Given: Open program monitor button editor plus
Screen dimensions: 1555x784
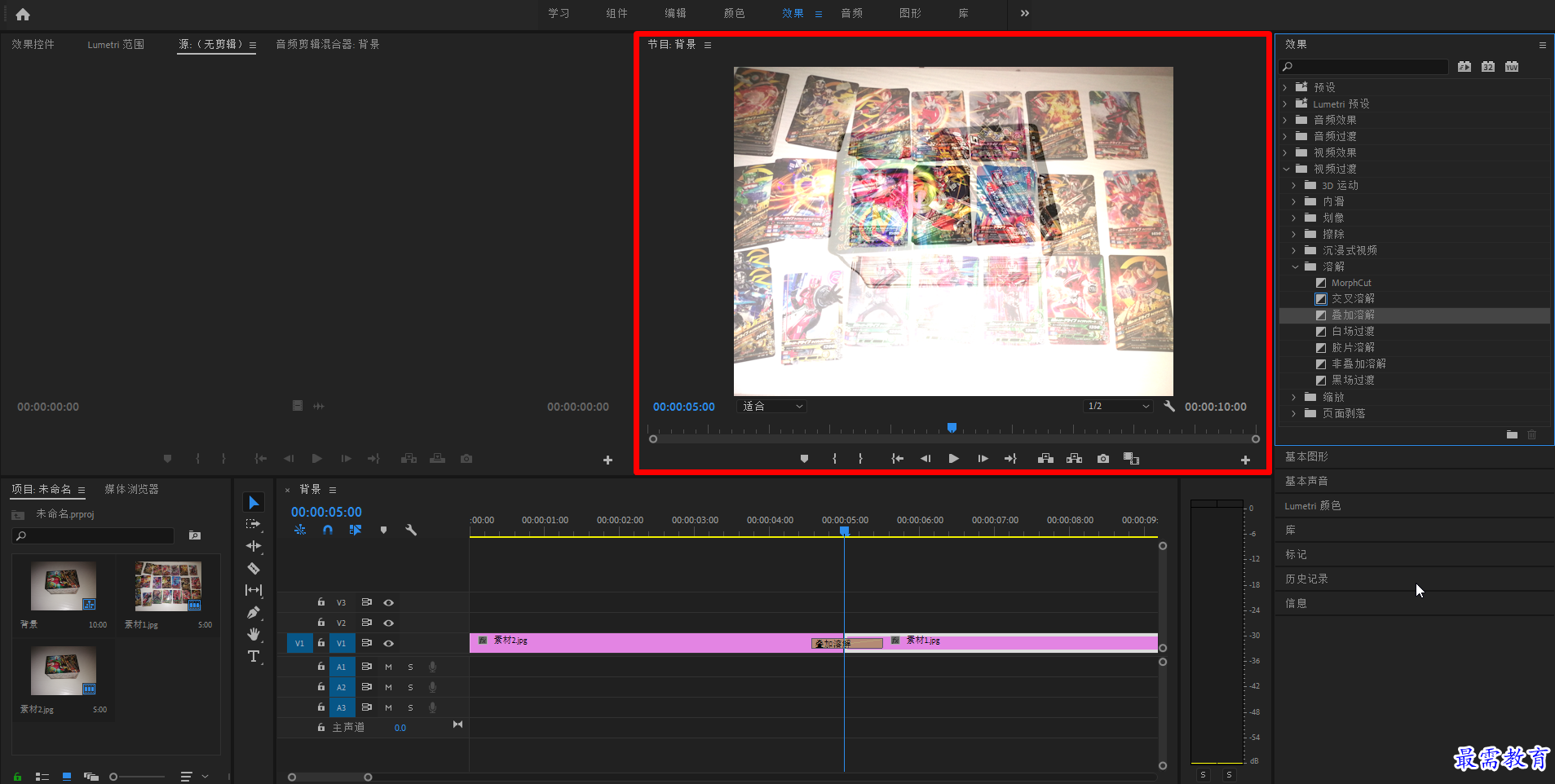Looking at the screenshot, I should (x=1245, y=460).
